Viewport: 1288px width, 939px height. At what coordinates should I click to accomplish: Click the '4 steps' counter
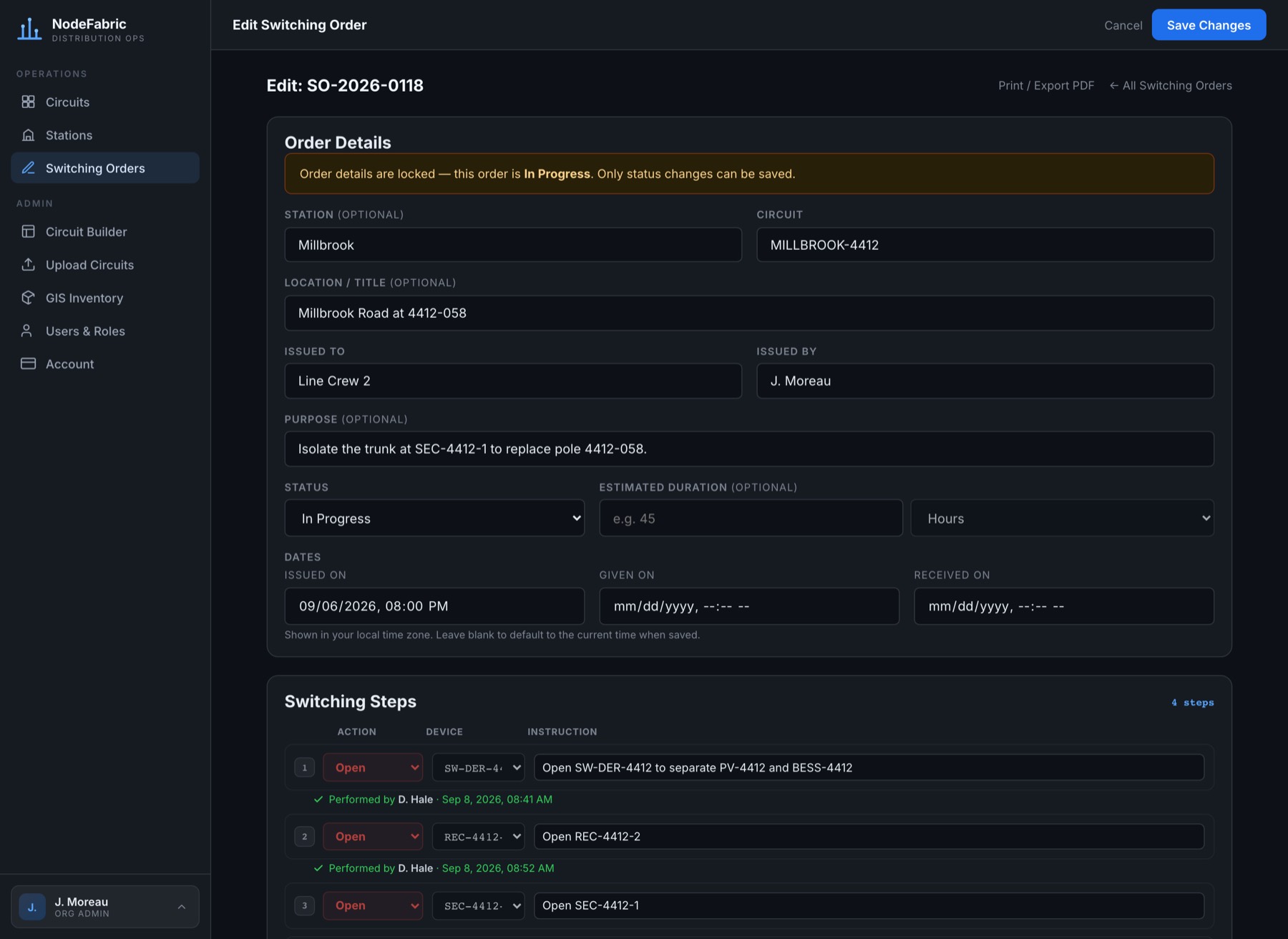coord(1192,703)
